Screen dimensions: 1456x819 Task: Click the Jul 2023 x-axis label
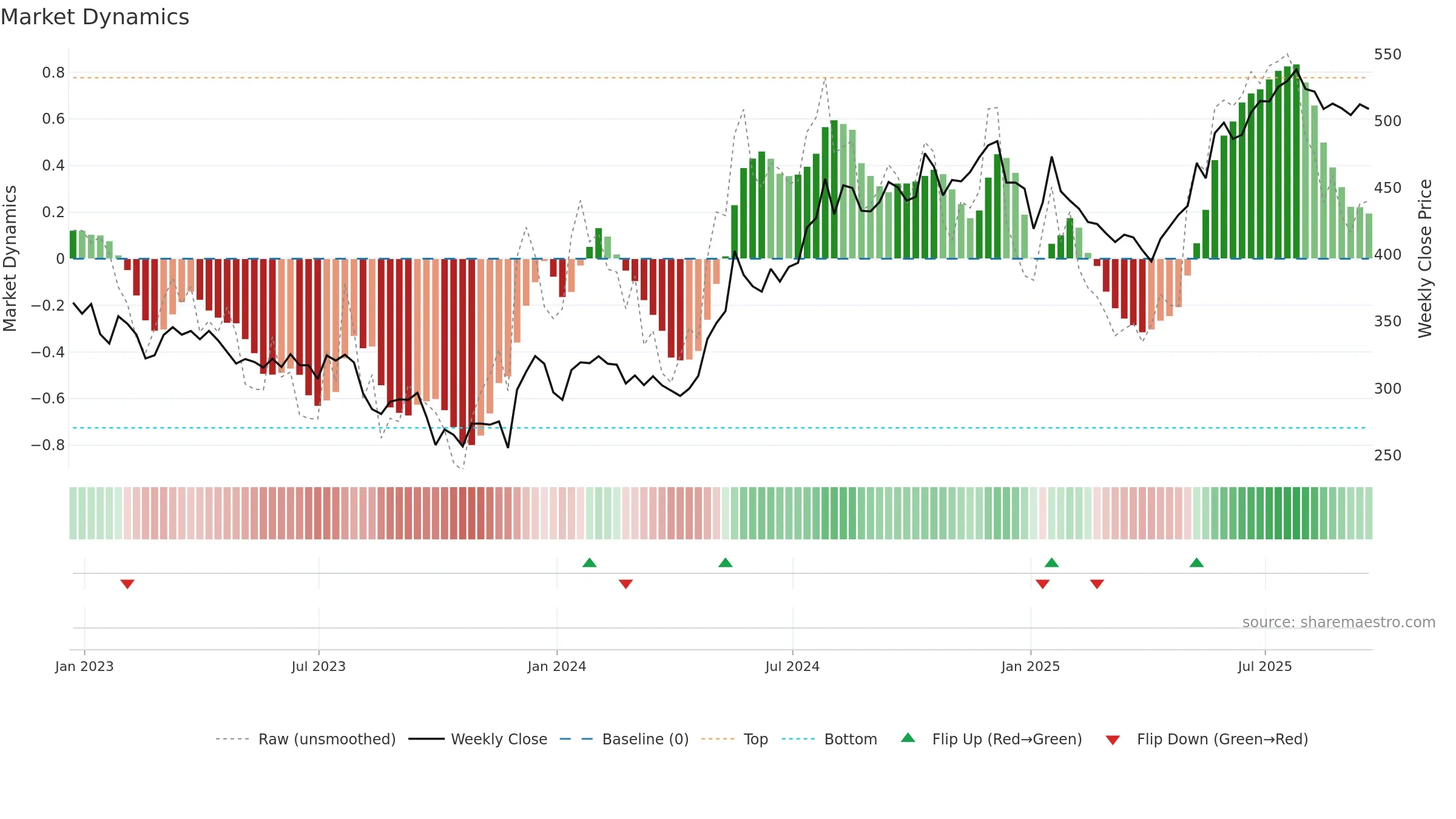[318, 667]
